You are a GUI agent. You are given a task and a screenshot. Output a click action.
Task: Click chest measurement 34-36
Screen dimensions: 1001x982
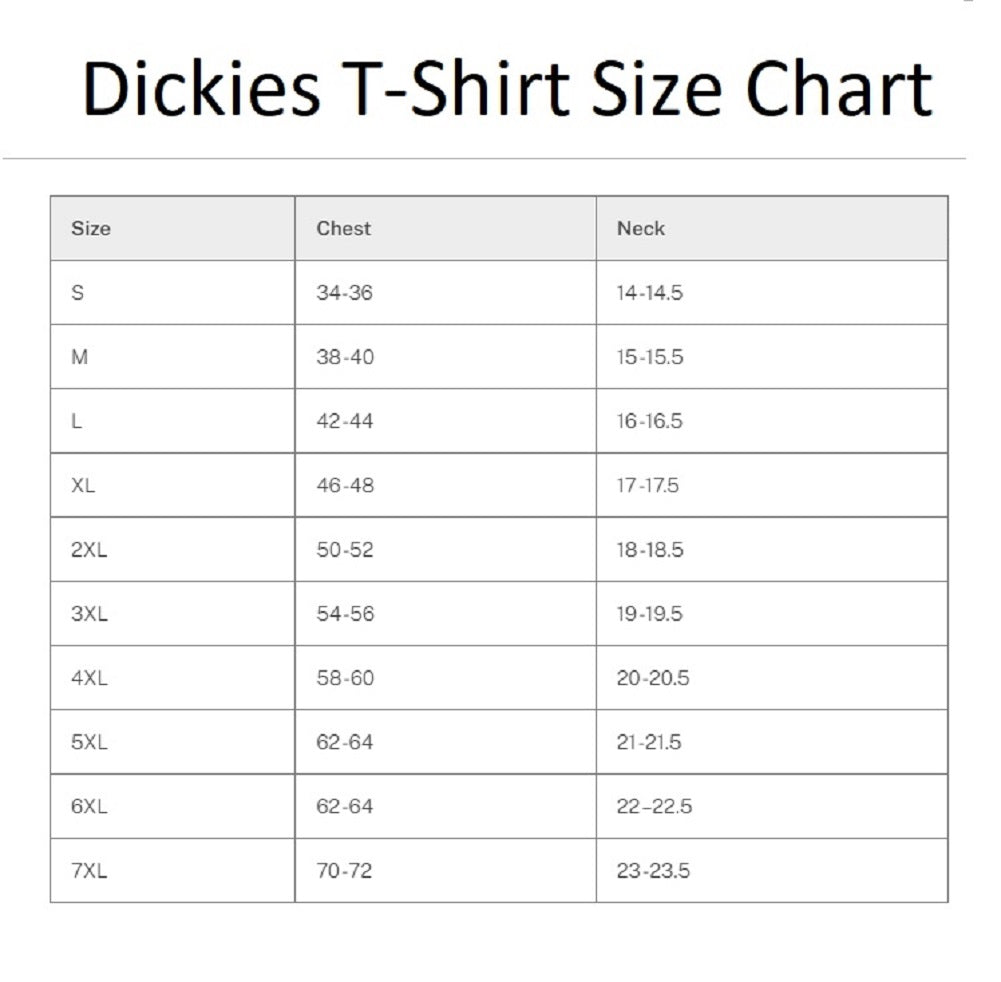(x=344, y=293)
